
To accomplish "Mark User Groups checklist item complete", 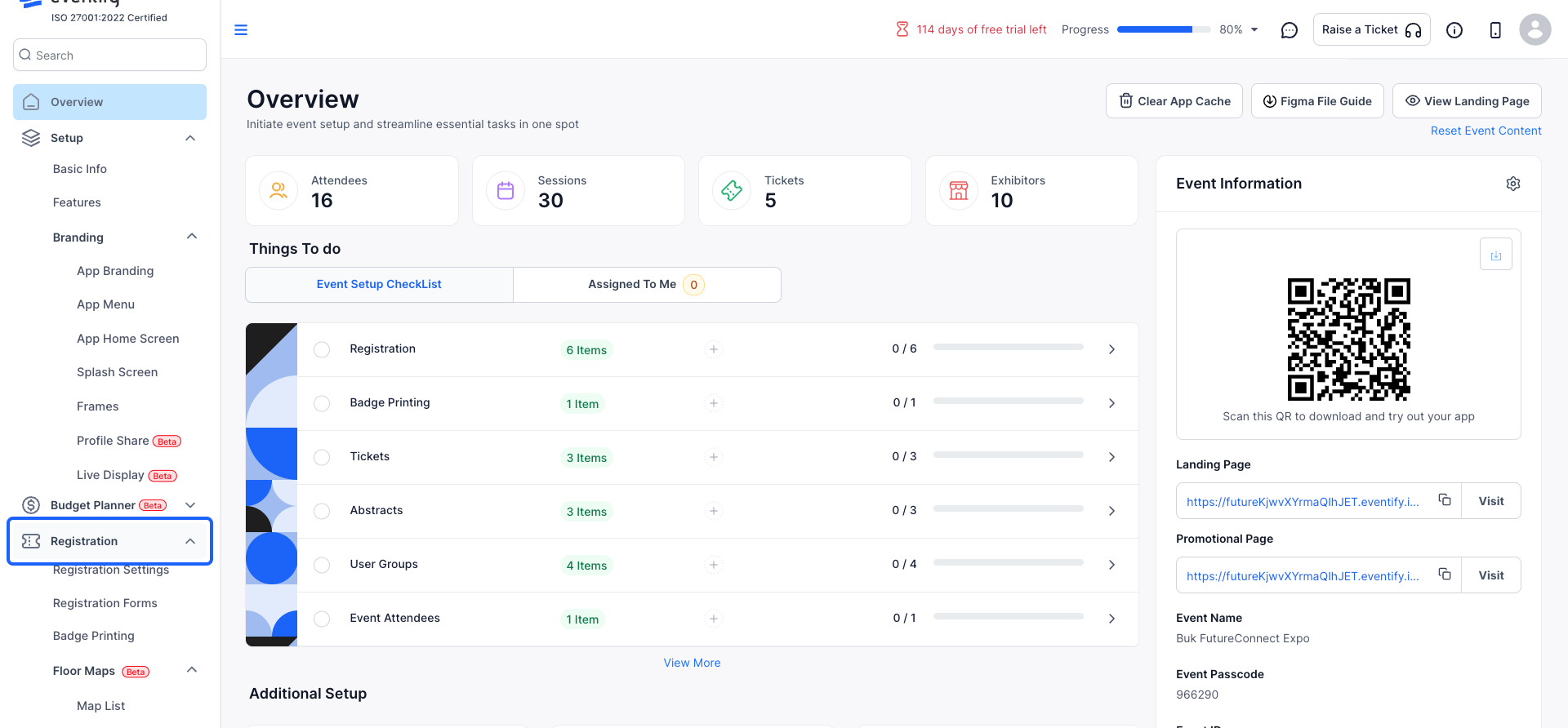I will 322,565.
